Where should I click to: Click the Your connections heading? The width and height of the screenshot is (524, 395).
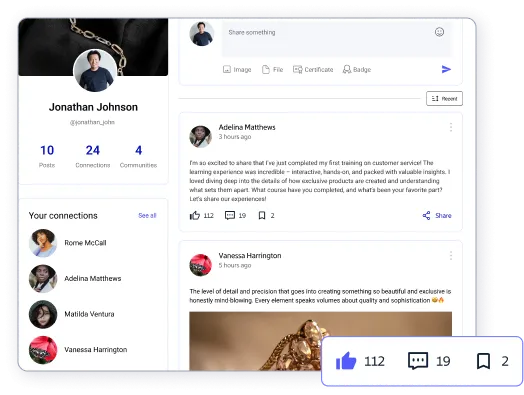[63, 216]
